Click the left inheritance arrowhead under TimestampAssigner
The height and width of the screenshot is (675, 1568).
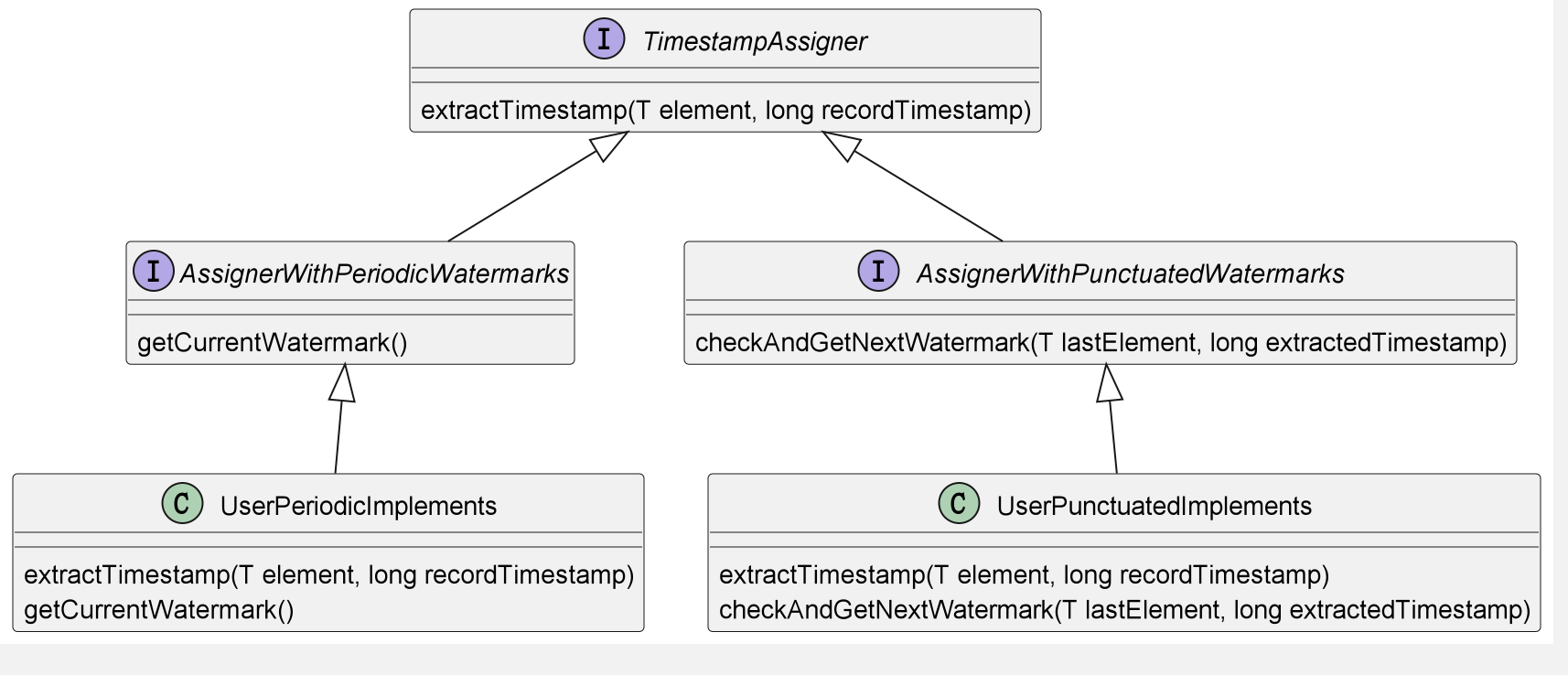pos(609,145)
